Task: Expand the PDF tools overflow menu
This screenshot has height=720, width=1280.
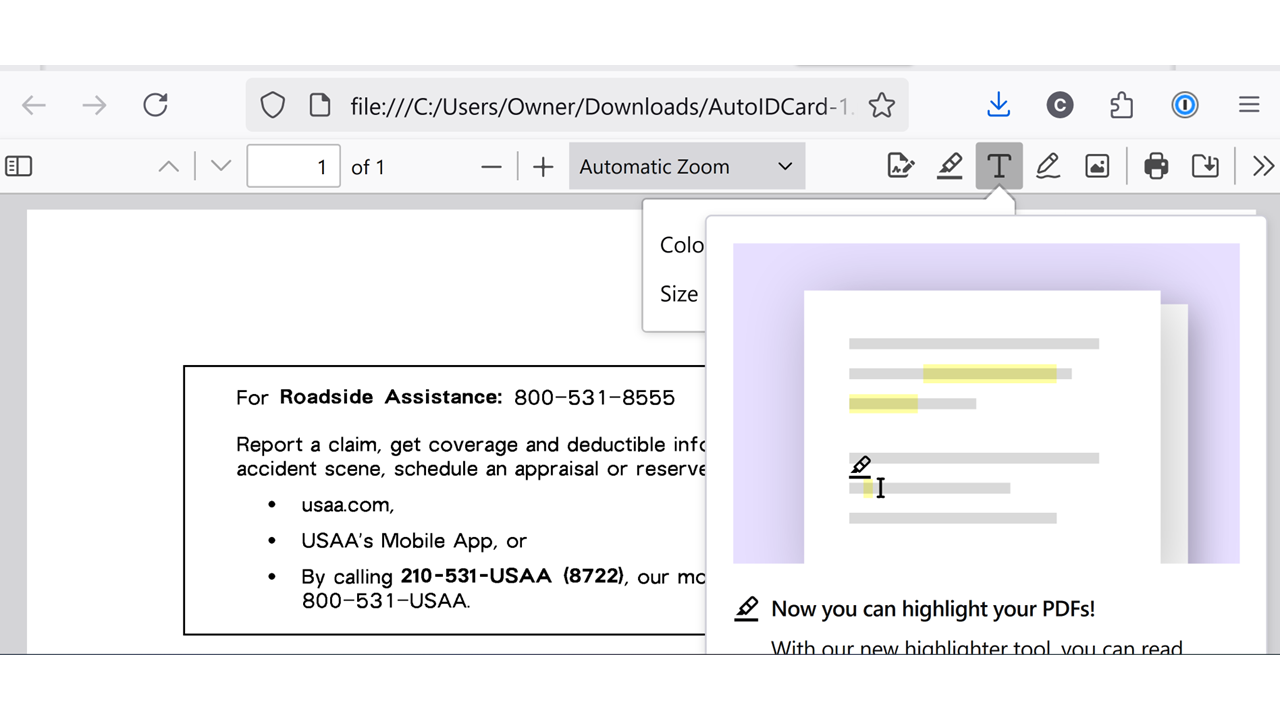Action: click(x=1263, y=166)
